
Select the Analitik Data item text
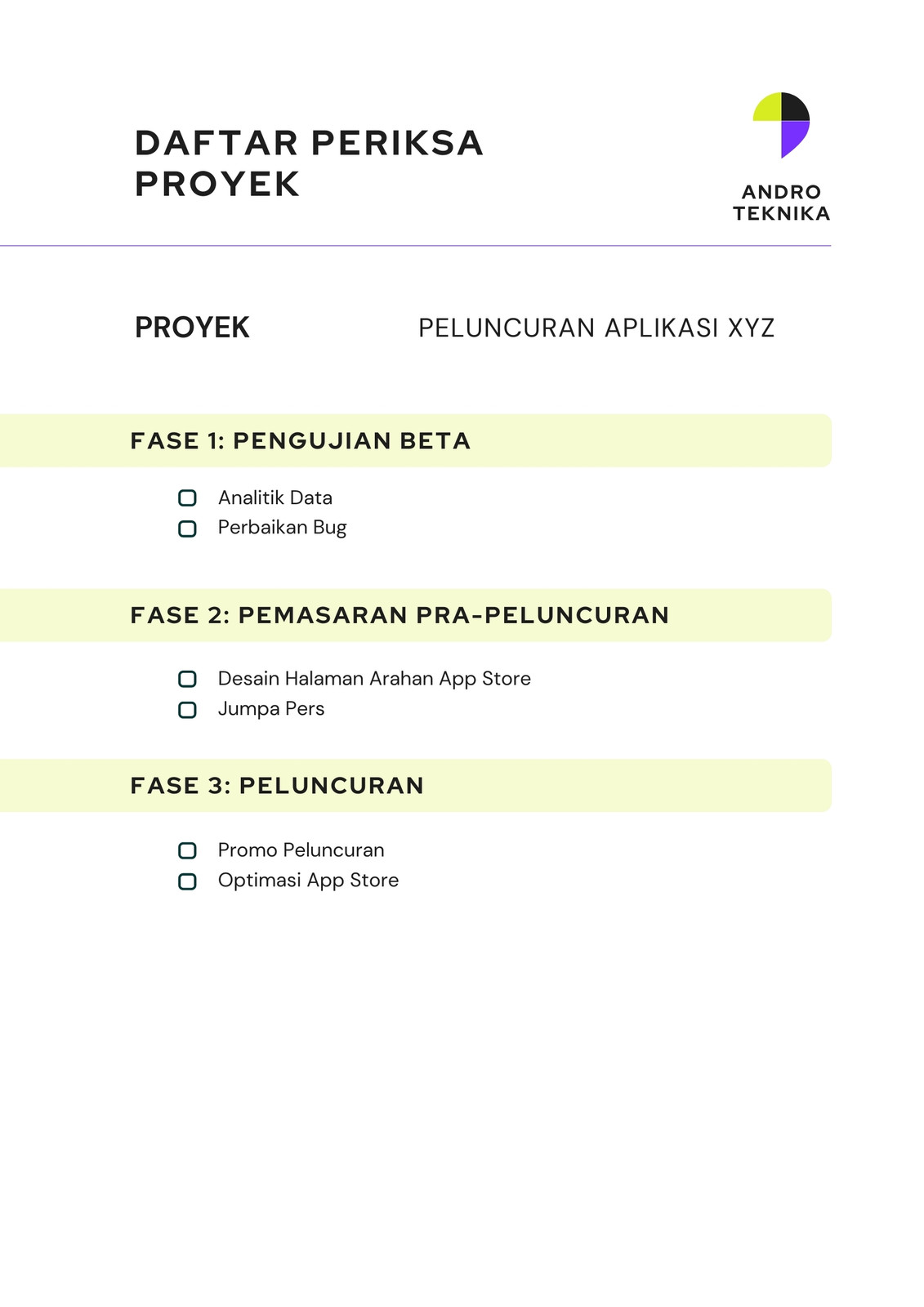[x=275, y=497]
